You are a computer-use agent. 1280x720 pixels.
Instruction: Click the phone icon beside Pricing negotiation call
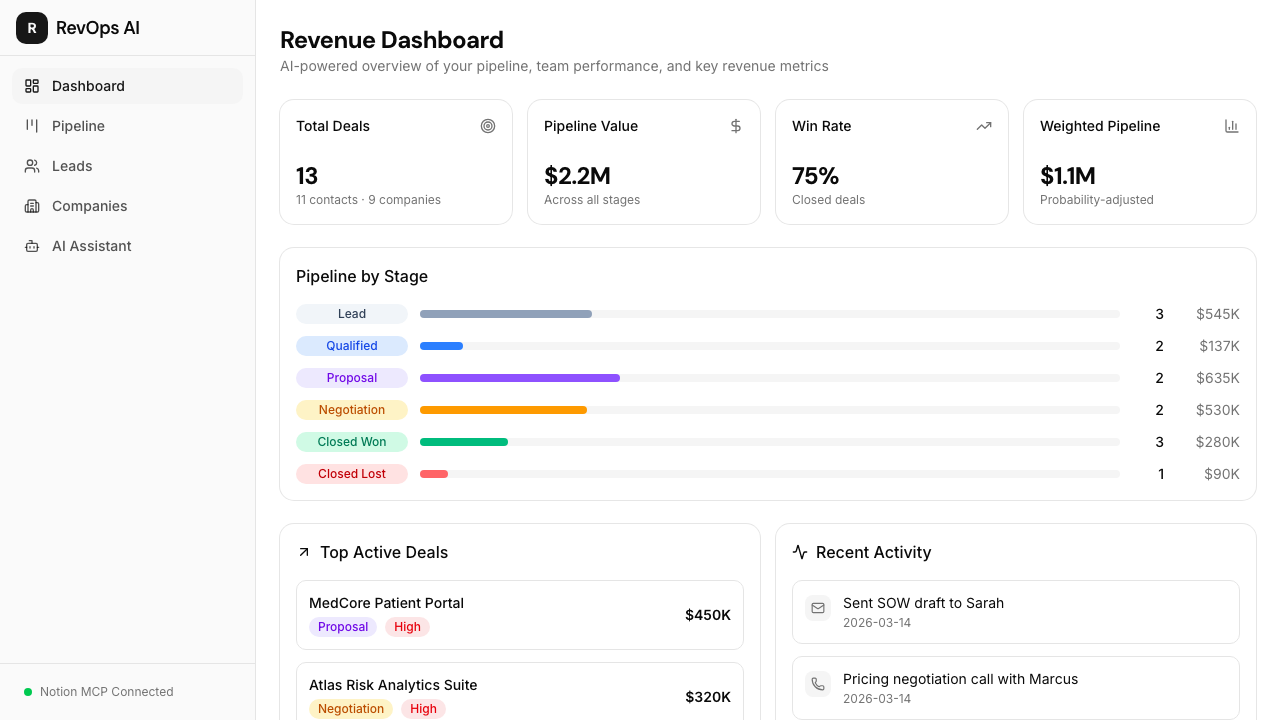[818, 684]
